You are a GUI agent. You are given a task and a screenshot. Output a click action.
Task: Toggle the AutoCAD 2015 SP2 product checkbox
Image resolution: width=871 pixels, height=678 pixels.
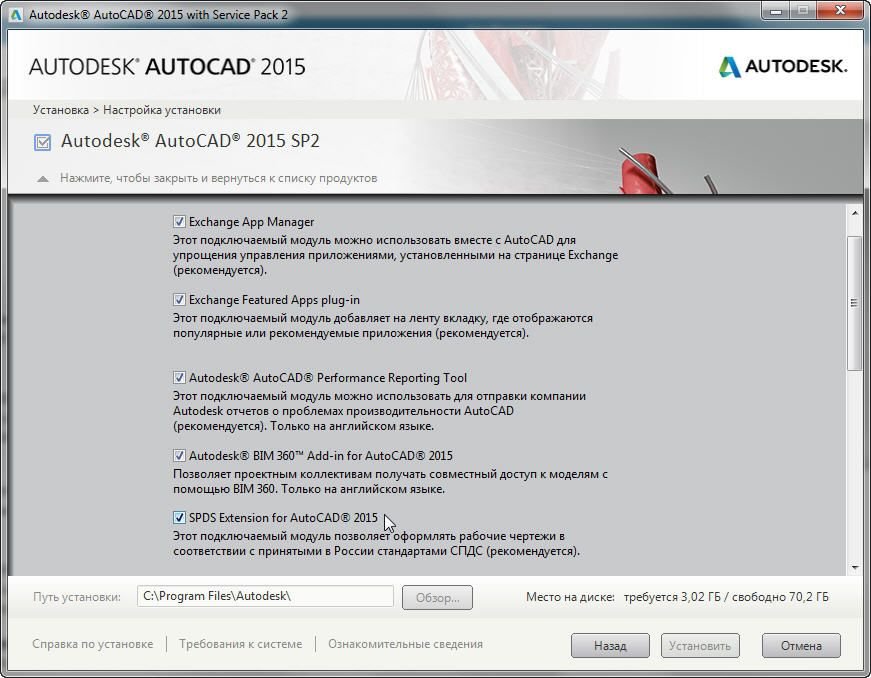[x=43, y=142]
